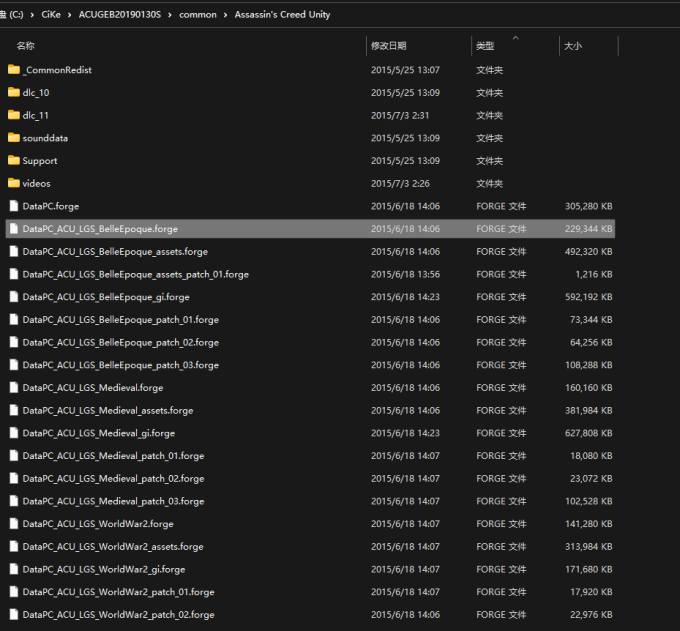Sort by the 大小 column header
The height and width of the screenshot is (631, 680).
[x=573, y=46]
